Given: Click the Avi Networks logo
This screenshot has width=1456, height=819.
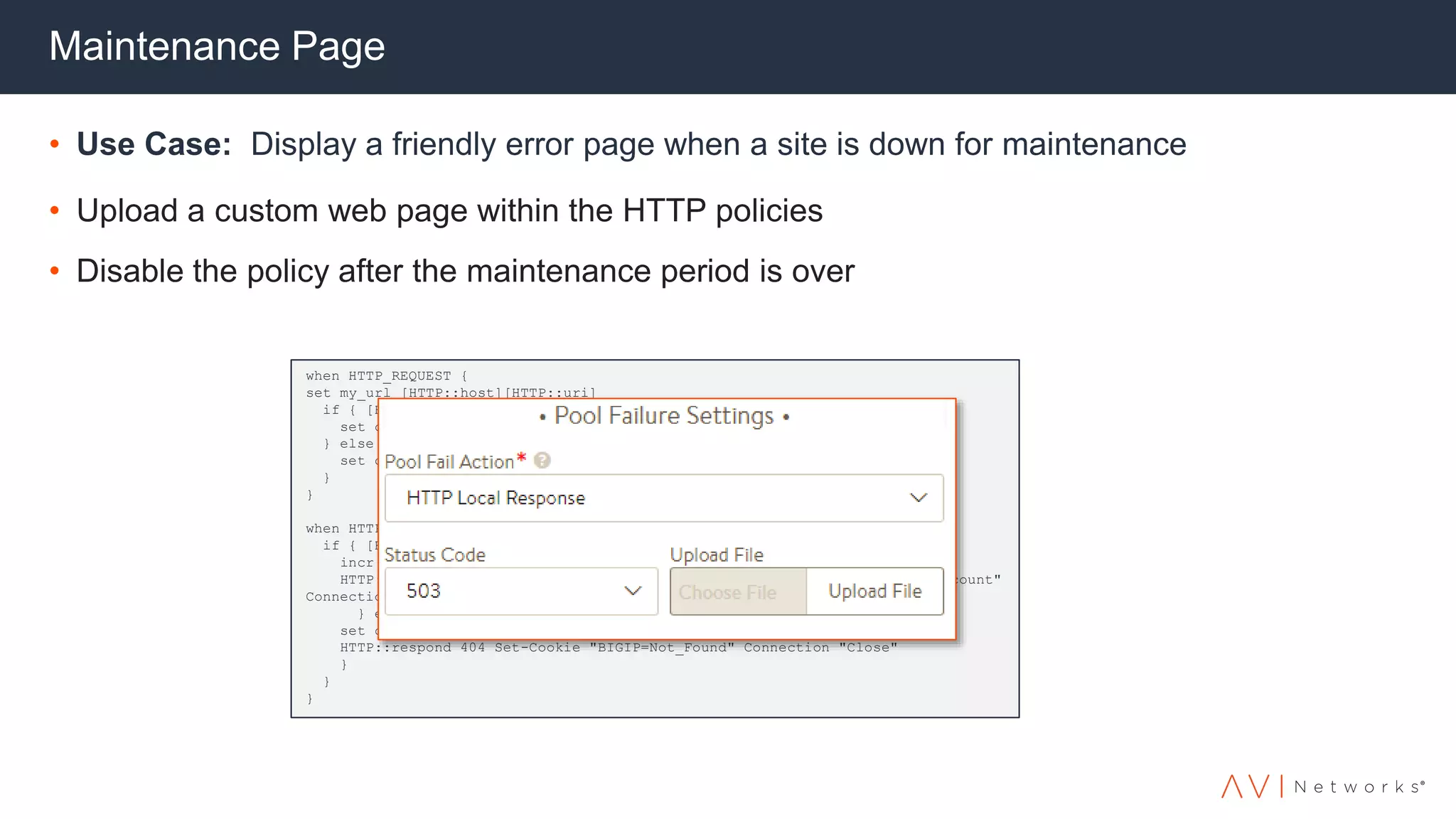Looking at the screenshot, I should pyautogui.click(x=1323, y=786).
